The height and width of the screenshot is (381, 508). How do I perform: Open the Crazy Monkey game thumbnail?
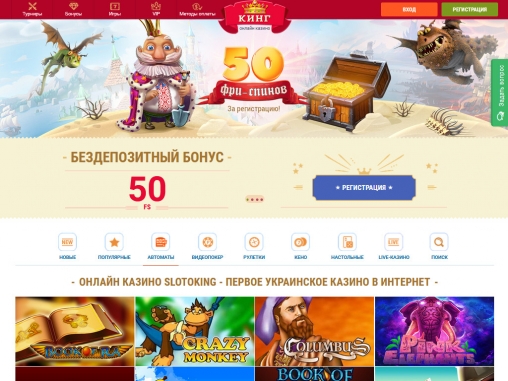[x=195, y=331]
